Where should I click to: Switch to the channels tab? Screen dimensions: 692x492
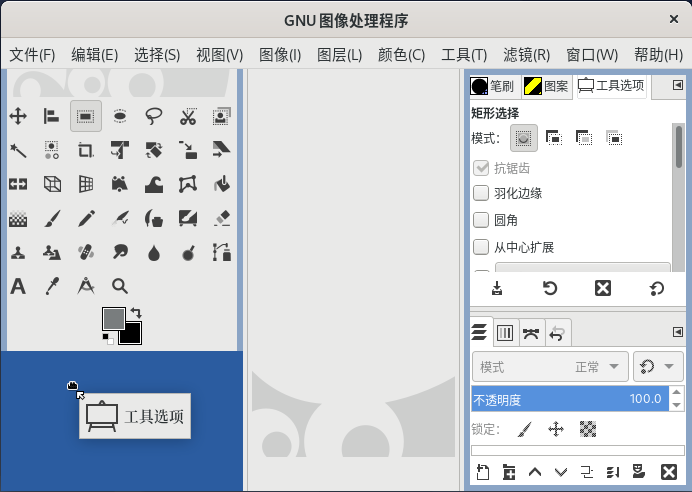505,333
